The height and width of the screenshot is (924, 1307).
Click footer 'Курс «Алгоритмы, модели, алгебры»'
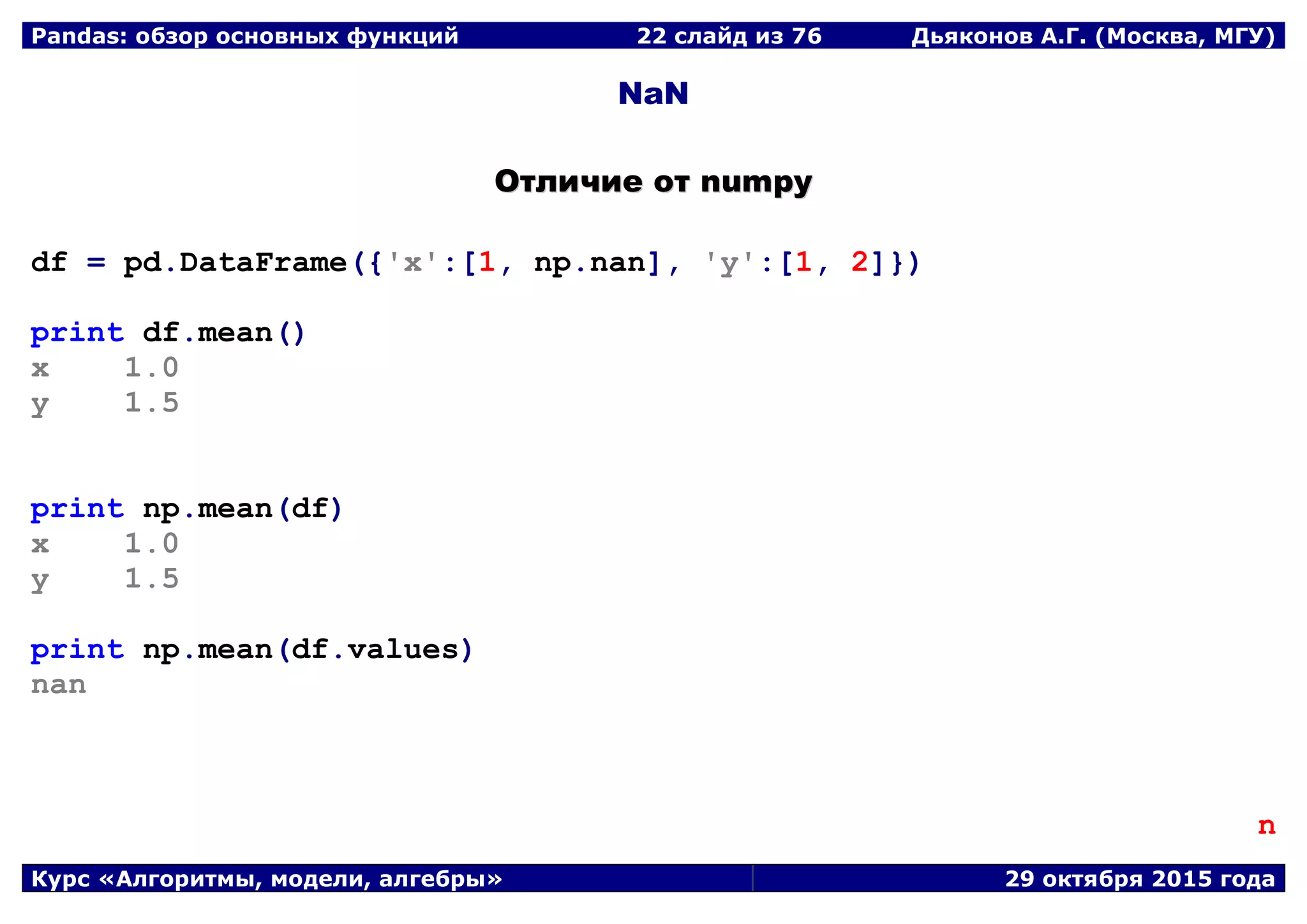(267, 879)
